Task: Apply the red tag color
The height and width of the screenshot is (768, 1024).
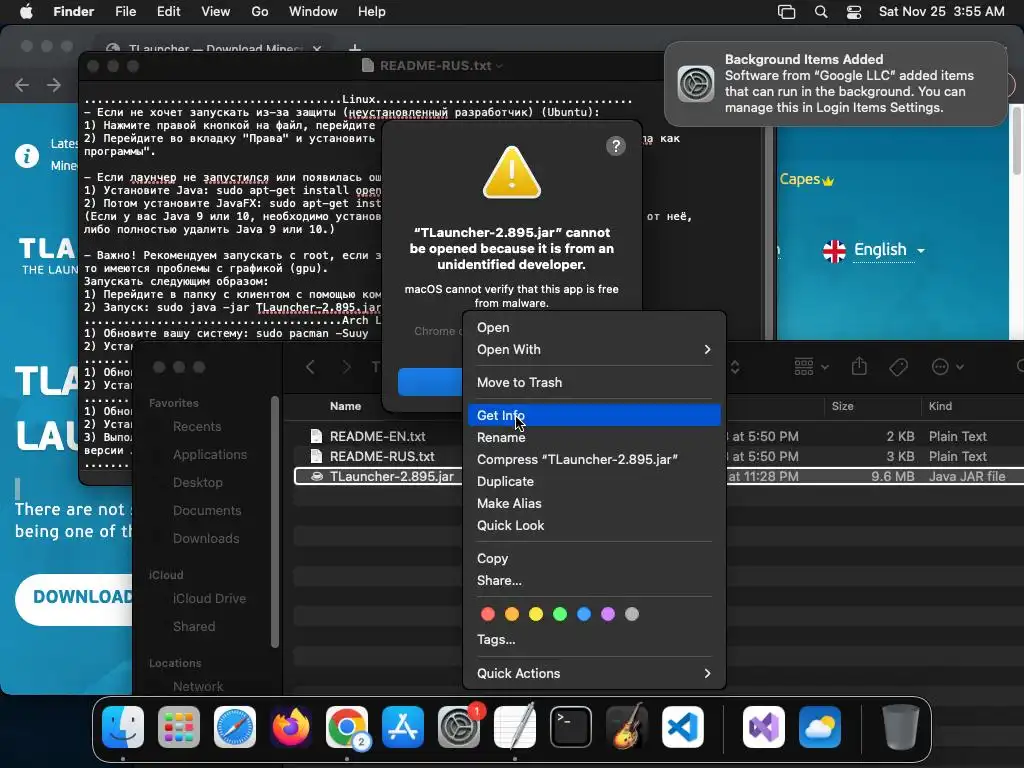Action: click(488, 614)
